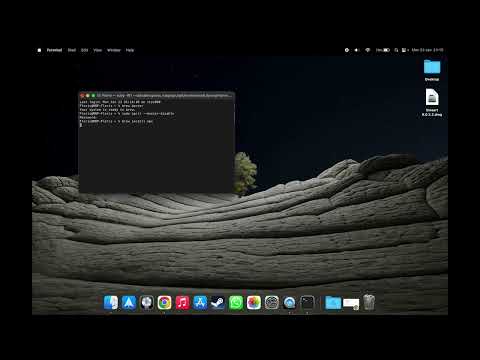Open the gray round app icon beside Chrome
The width and height of the screenshot is (480, 360).
[147, 303]
